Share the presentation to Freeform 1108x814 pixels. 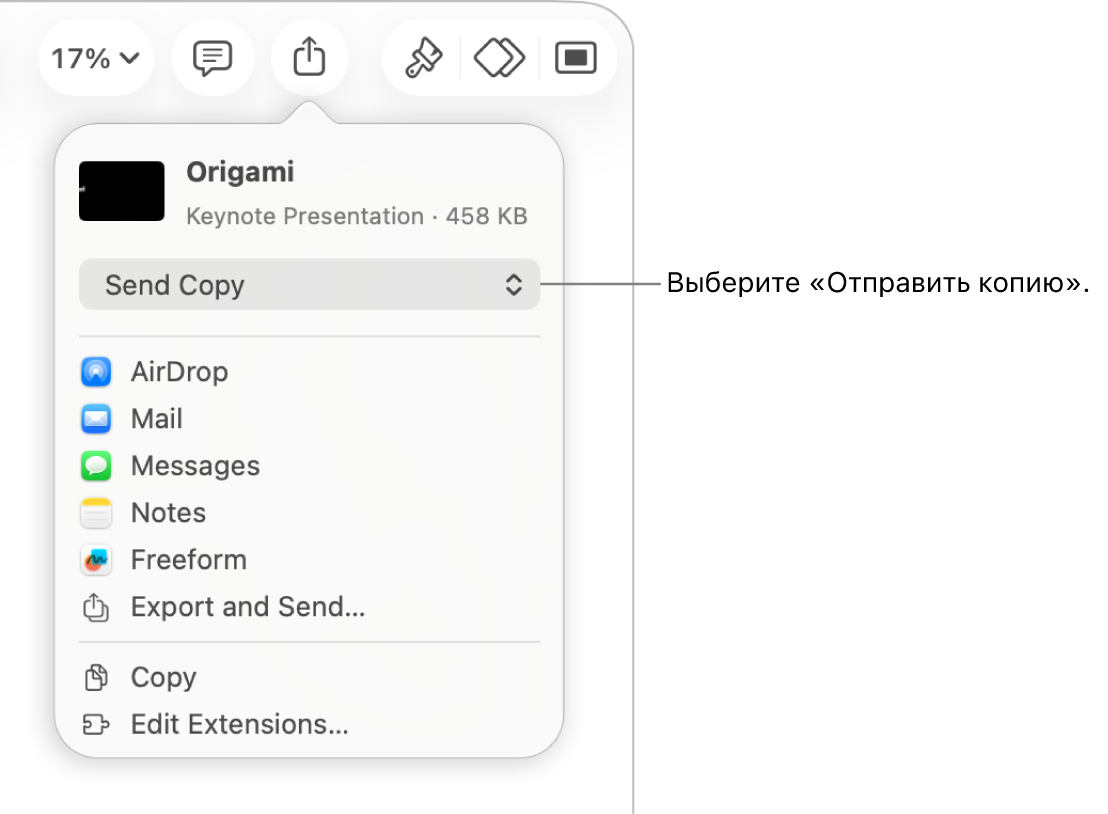pos(310,560)
